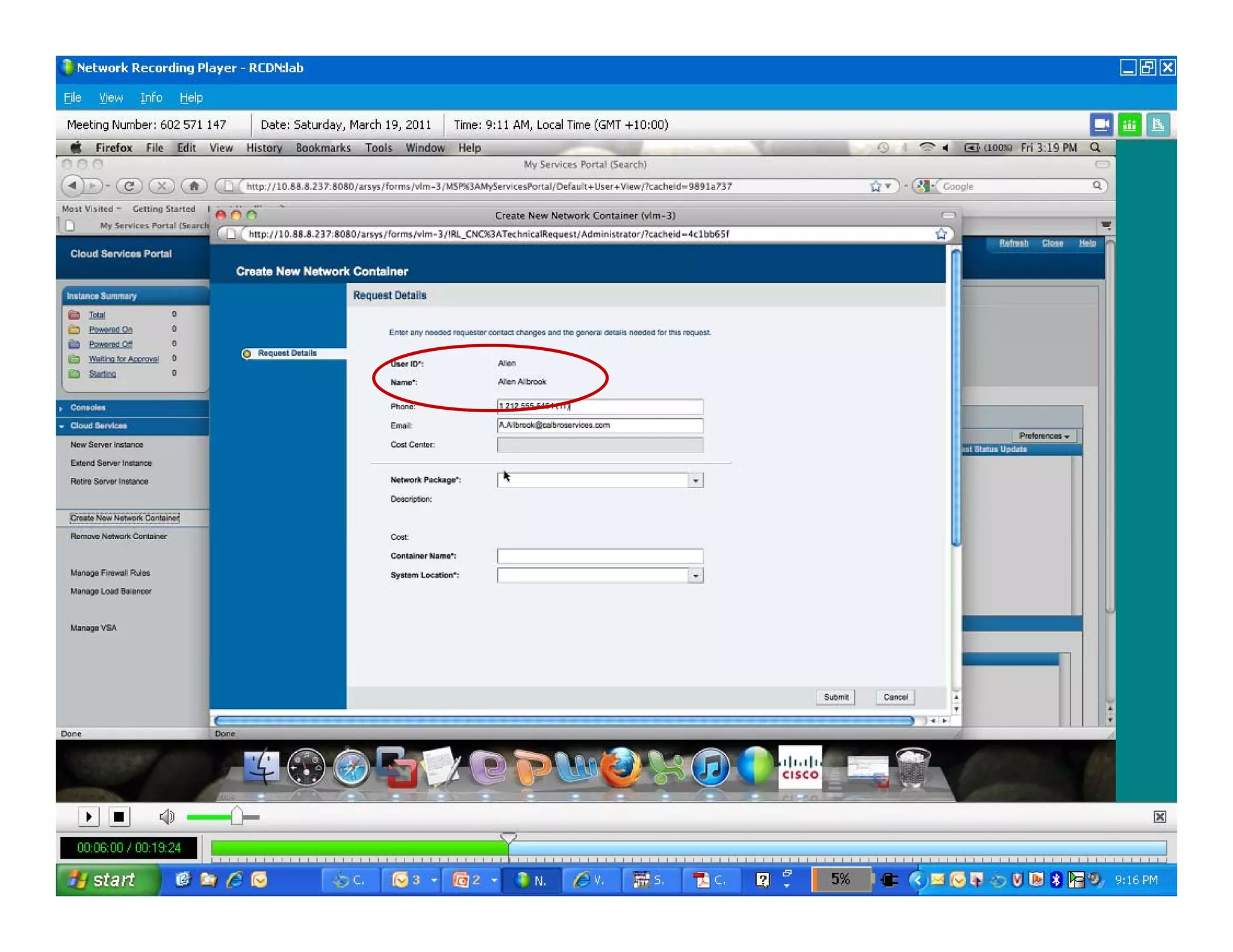Open the Most Visited bookmarks dropdown
This screenshot has height=952, width=1233.
tap(91, 209)
